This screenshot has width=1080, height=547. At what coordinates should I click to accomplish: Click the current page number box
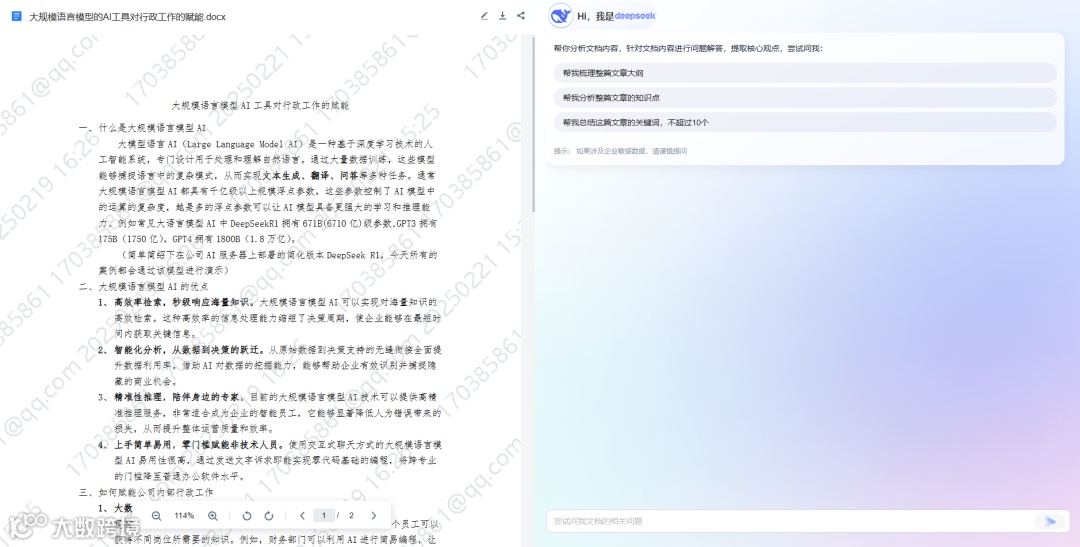(x=324, y=515)
